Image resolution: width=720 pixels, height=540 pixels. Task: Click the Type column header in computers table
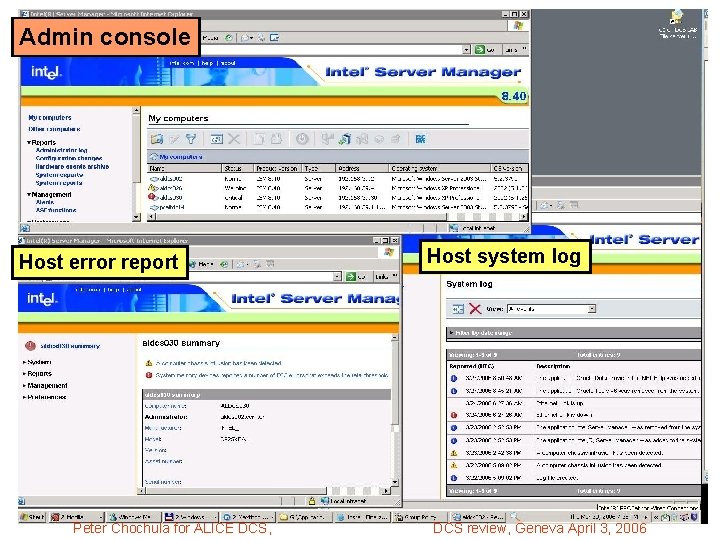318,169
